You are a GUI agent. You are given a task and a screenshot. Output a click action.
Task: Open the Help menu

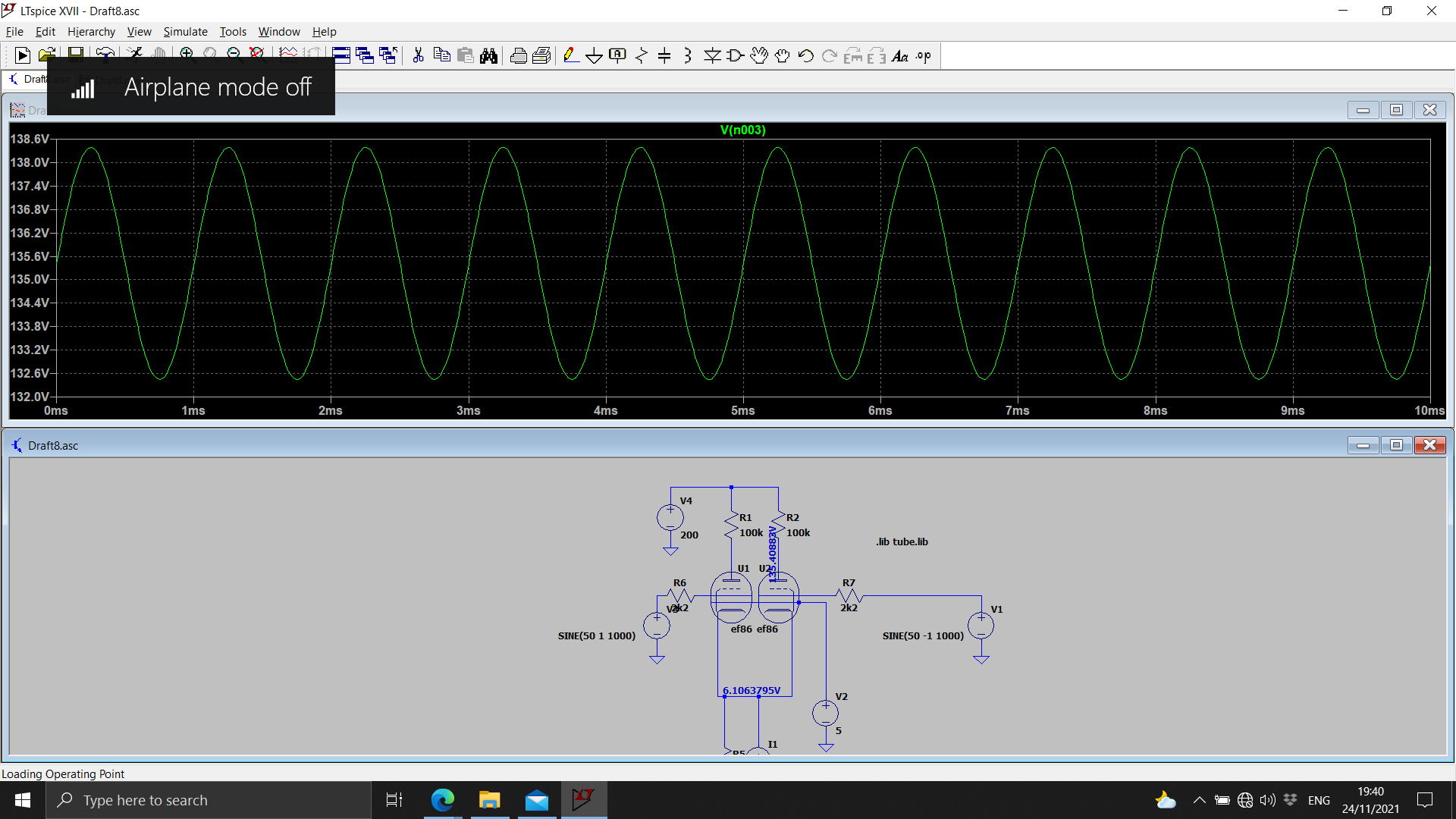pos(324,31)
